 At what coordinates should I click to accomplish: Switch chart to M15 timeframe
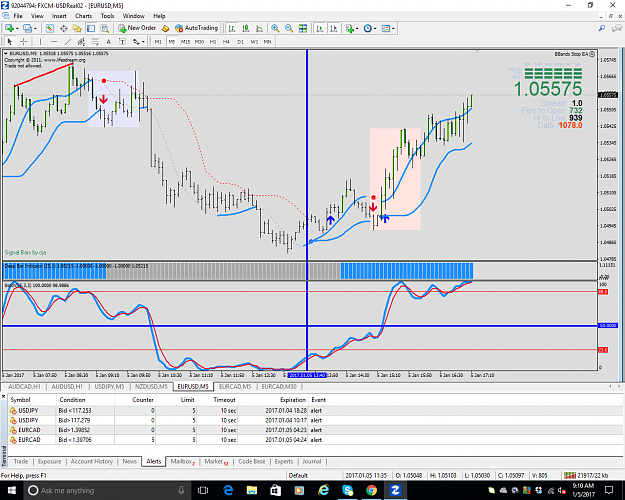tap(185, 41)
